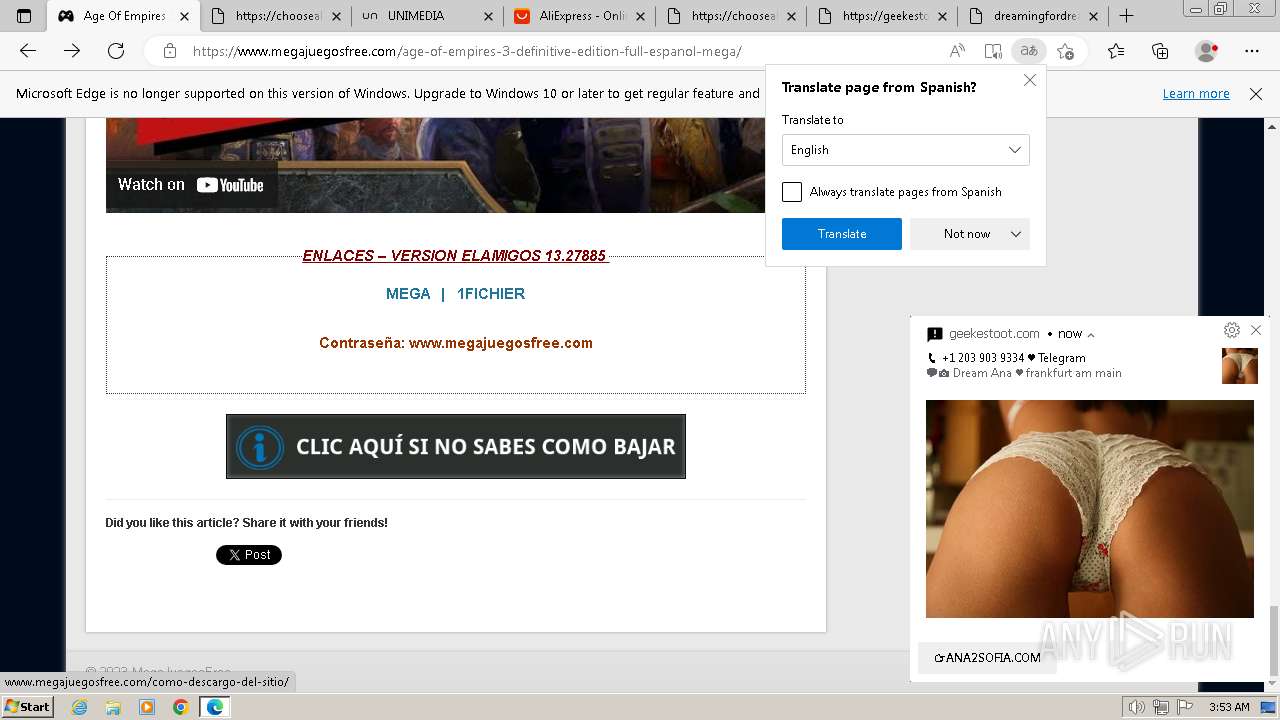Screen dimensions: 1280x720
Task: Click the Edge icon in the taskbar
Action: pos(215,707)
